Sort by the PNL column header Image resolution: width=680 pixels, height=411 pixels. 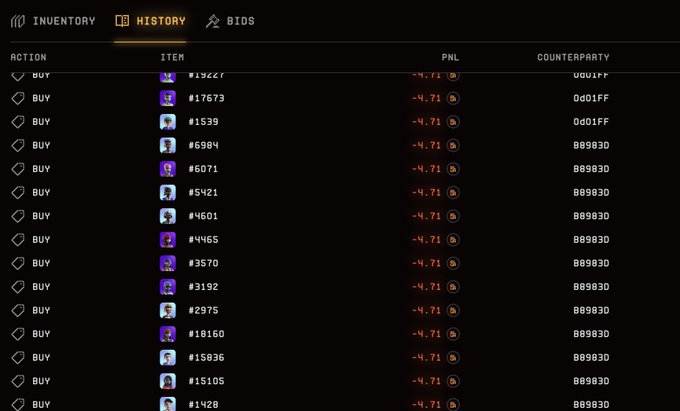click(x=450, y=57)
